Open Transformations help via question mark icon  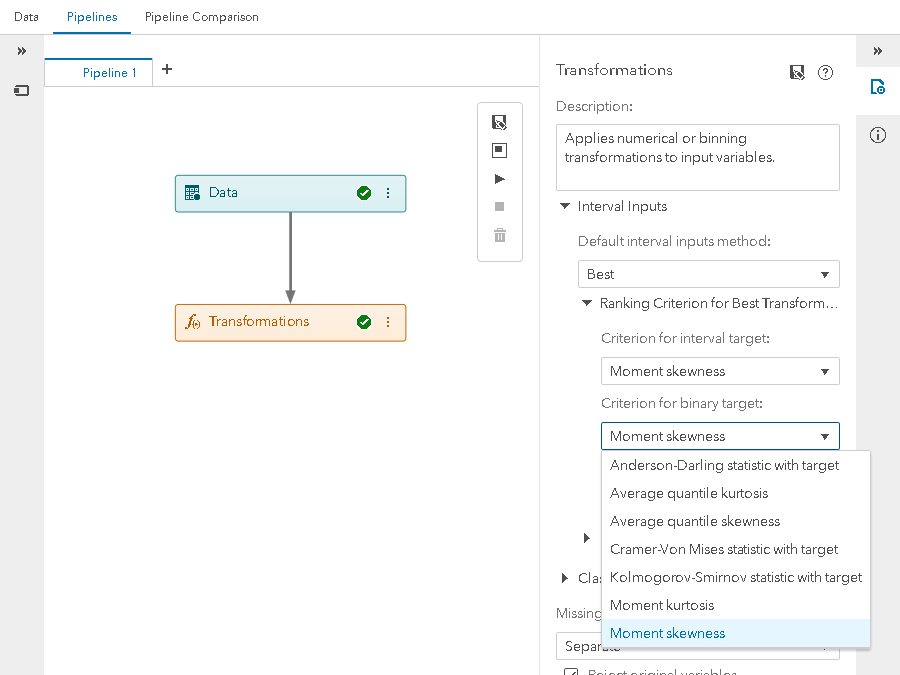pyautogui.click(x=825, y=72)
